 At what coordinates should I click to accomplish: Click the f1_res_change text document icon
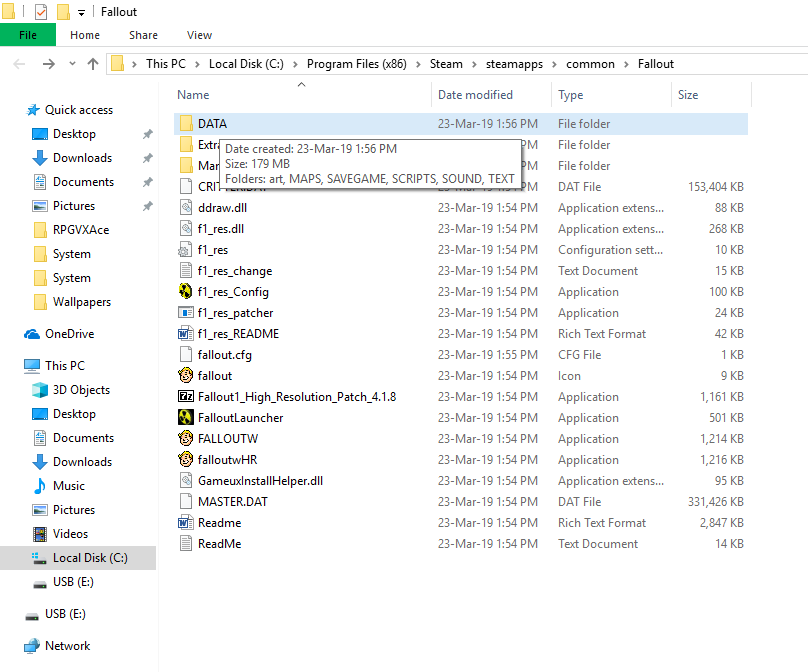186,271
